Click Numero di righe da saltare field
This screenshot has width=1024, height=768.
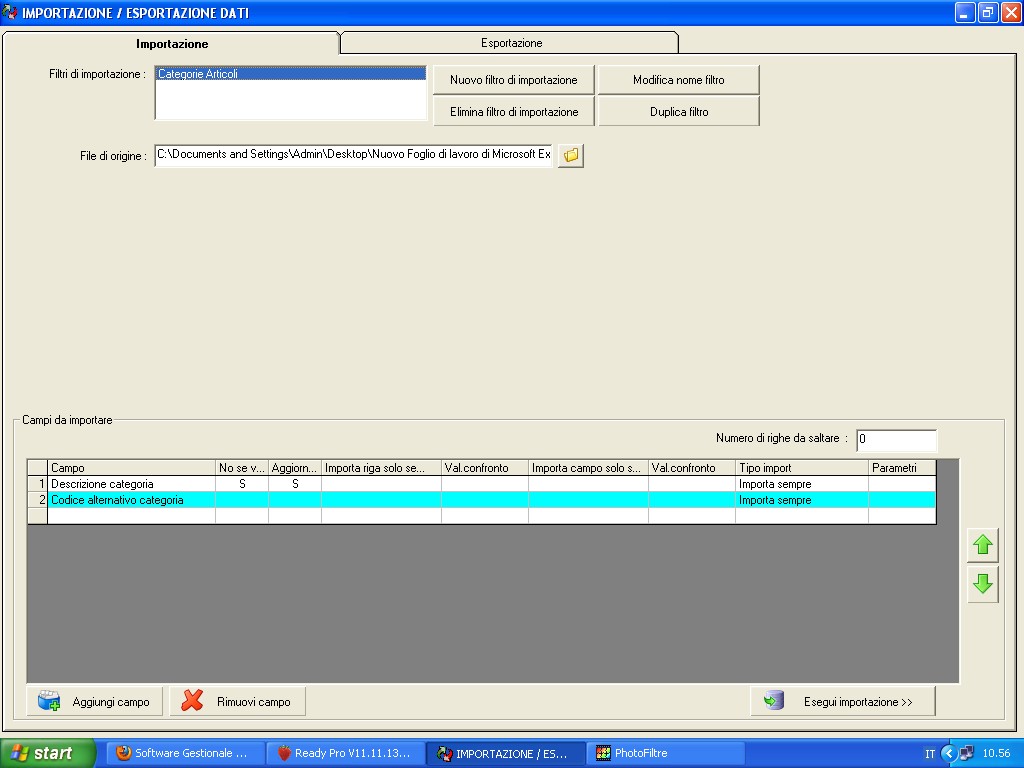pyautogui.click(x=896, y=440)
